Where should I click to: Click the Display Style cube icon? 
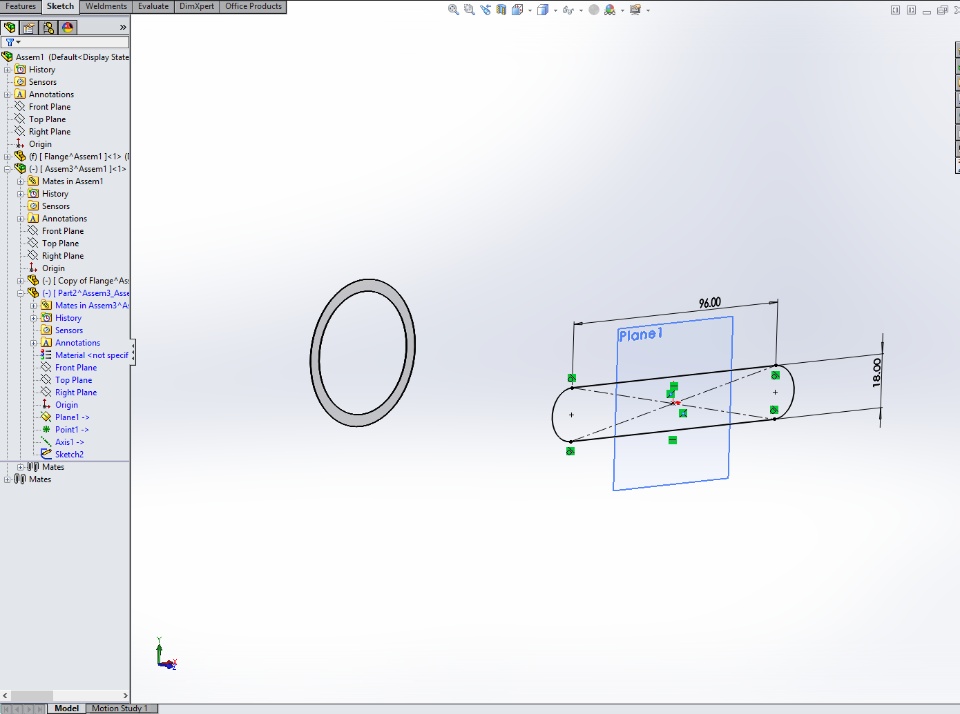[542, 10]
